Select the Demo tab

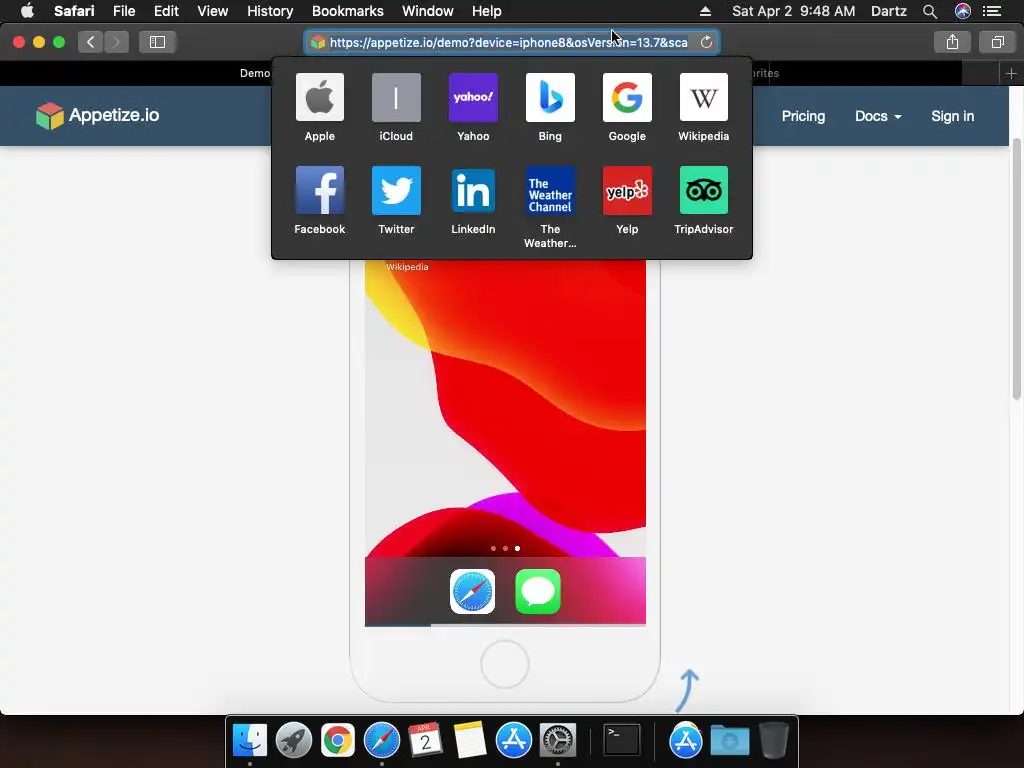point(255,73)
